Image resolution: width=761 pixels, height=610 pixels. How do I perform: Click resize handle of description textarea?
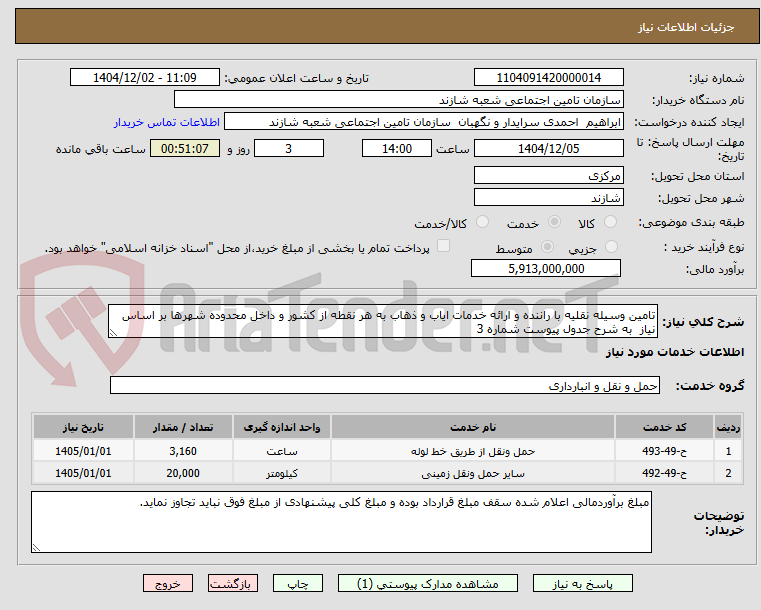coord(113,333)
